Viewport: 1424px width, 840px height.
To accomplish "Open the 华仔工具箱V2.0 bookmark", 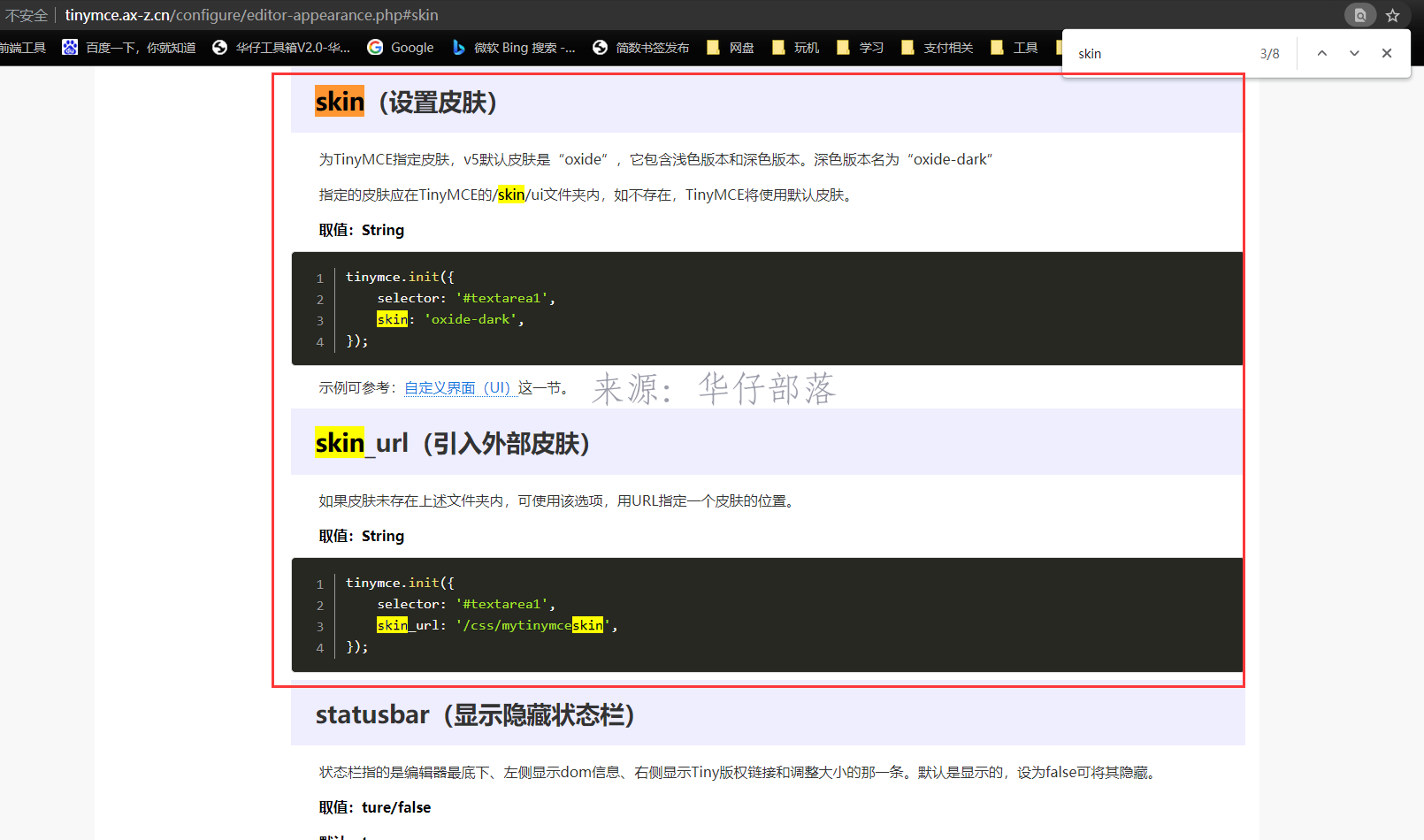I will click(281, 48).
